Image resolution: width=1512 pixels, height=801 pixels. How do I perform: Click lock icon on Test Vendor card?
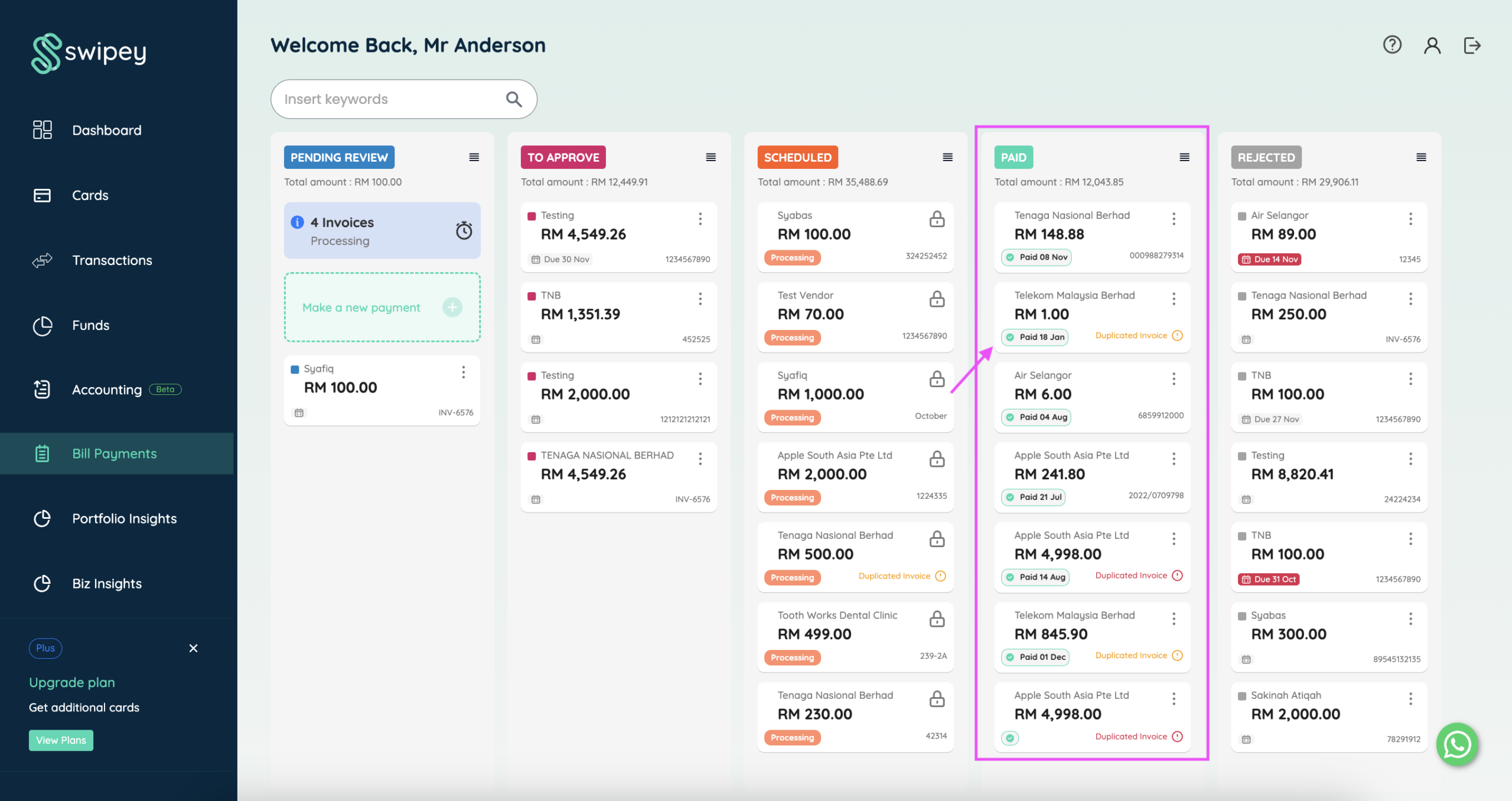click(x=937, y=299)
